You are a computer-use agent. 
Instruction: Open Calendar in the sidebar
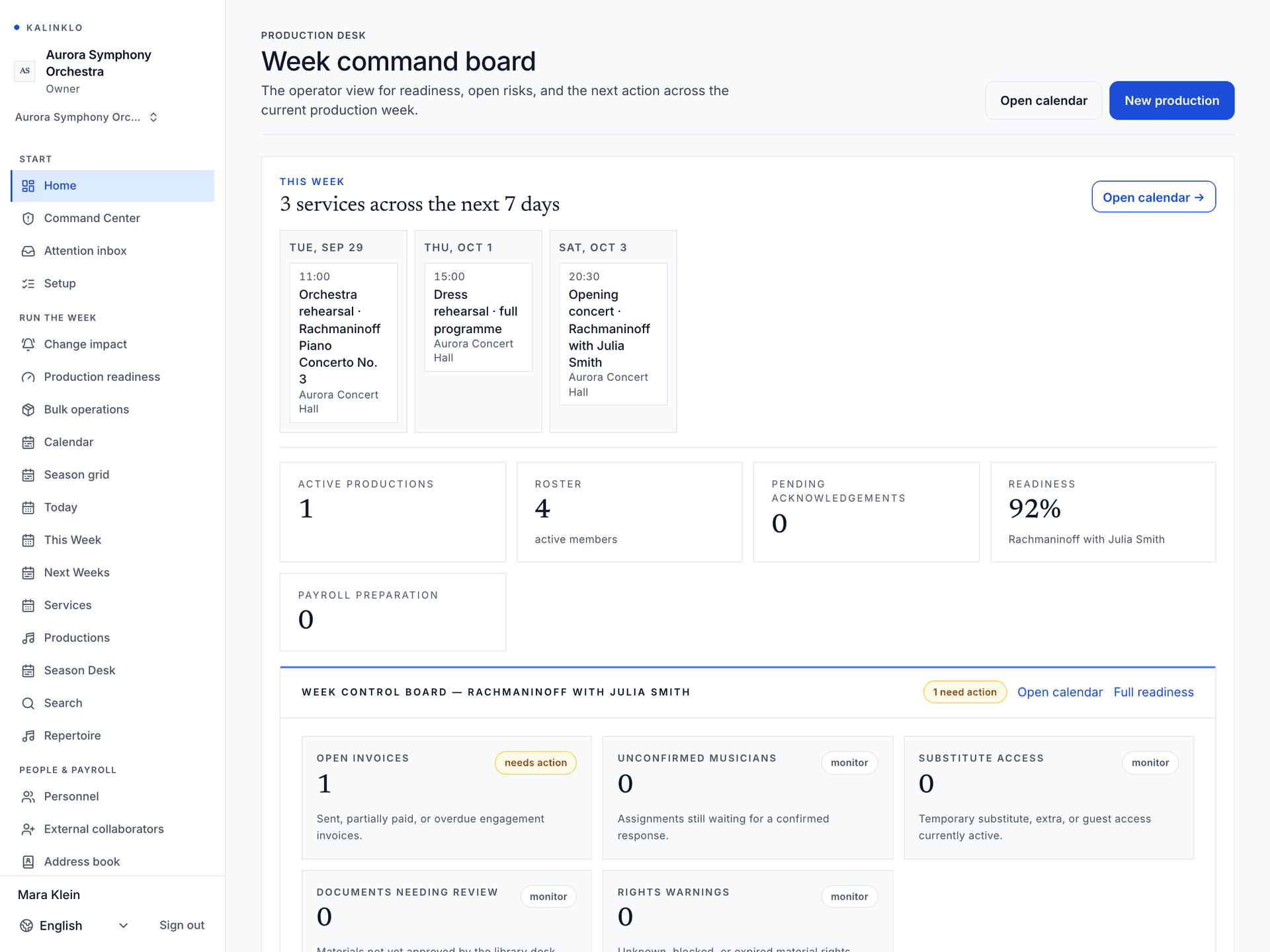[112, 442]
